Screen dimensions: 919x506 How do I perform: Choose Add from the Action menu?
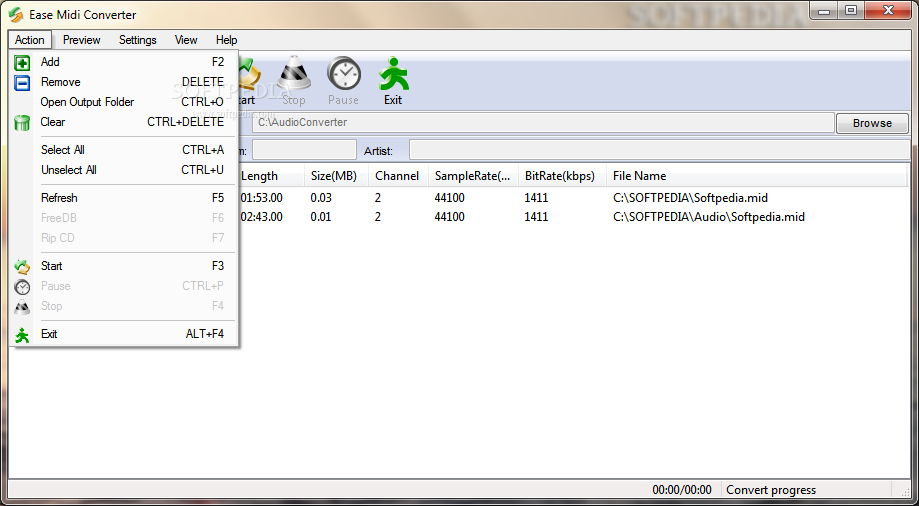click(x=124, y=62)
